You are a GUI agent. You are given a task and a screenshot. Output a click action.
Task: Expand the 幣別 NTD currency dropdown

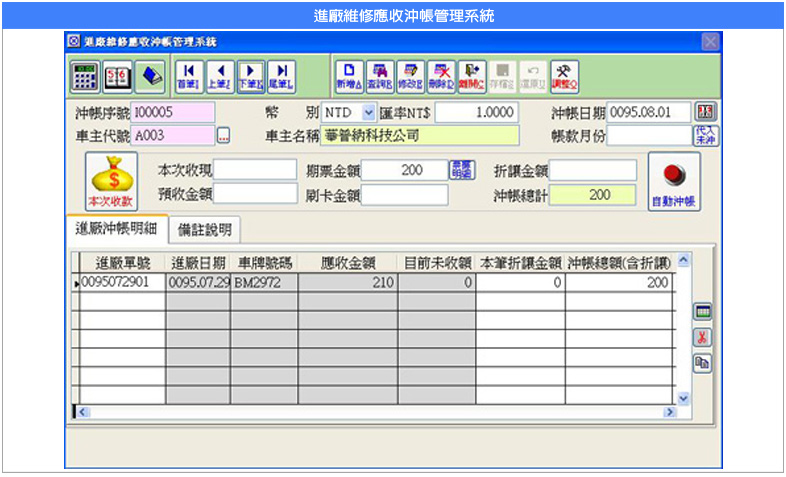click(x=368, y=113)
